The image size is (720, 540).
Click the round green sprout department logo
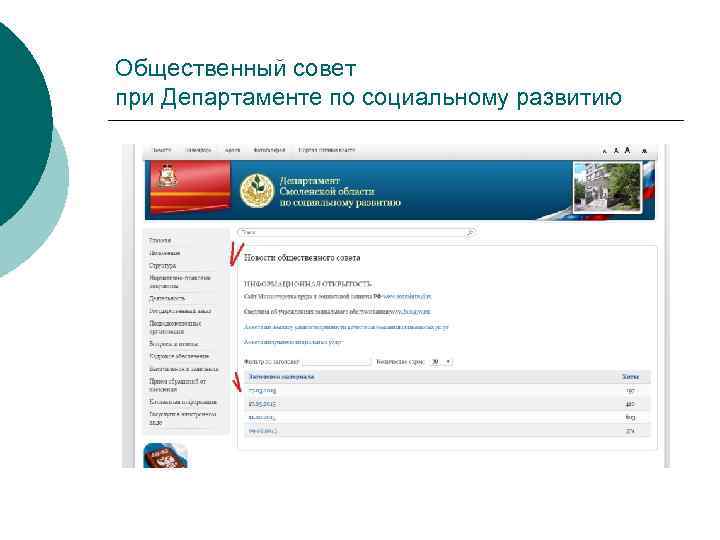coord(257,190)
